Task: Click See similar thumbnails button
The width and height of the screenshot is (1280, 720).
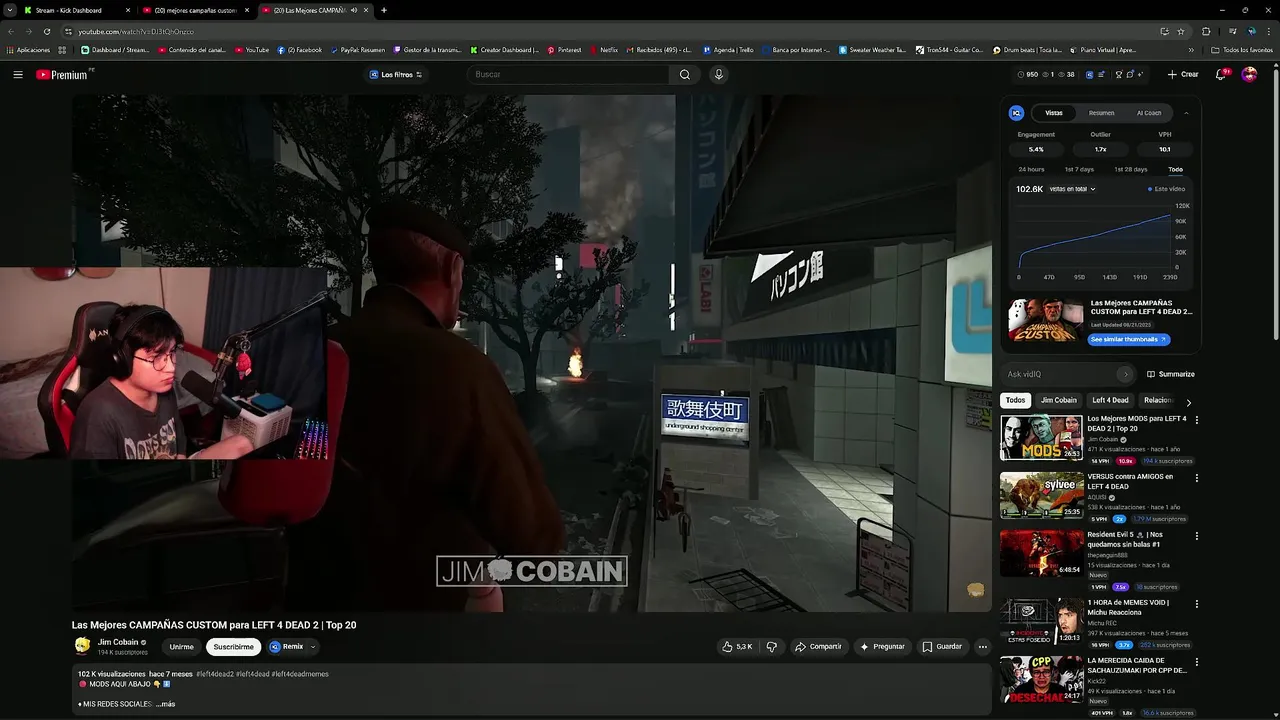Action: point(1129,339)
